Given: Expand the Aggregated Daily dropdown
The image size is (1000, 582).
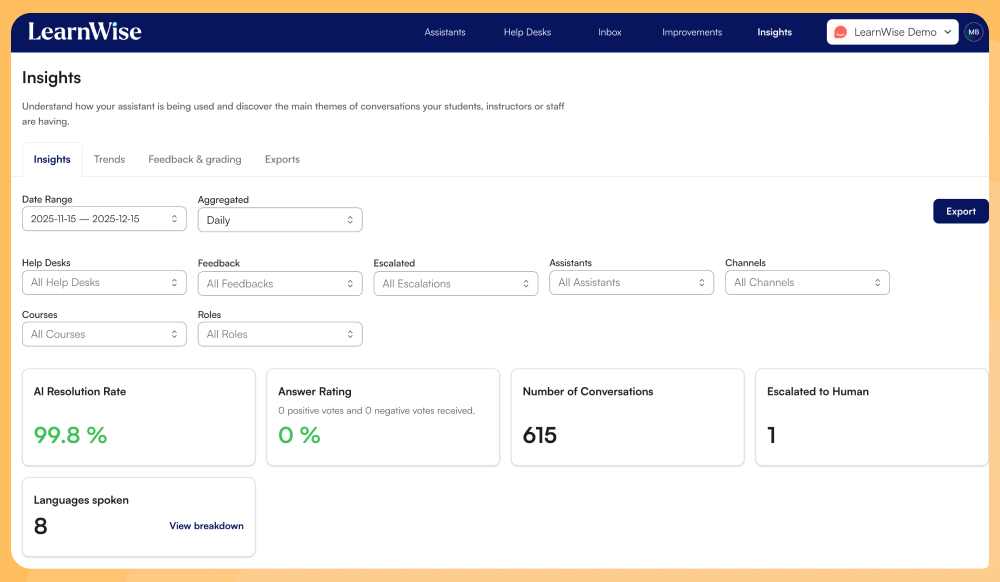Looking at the screenshot, I should click(x=280, y=220).
